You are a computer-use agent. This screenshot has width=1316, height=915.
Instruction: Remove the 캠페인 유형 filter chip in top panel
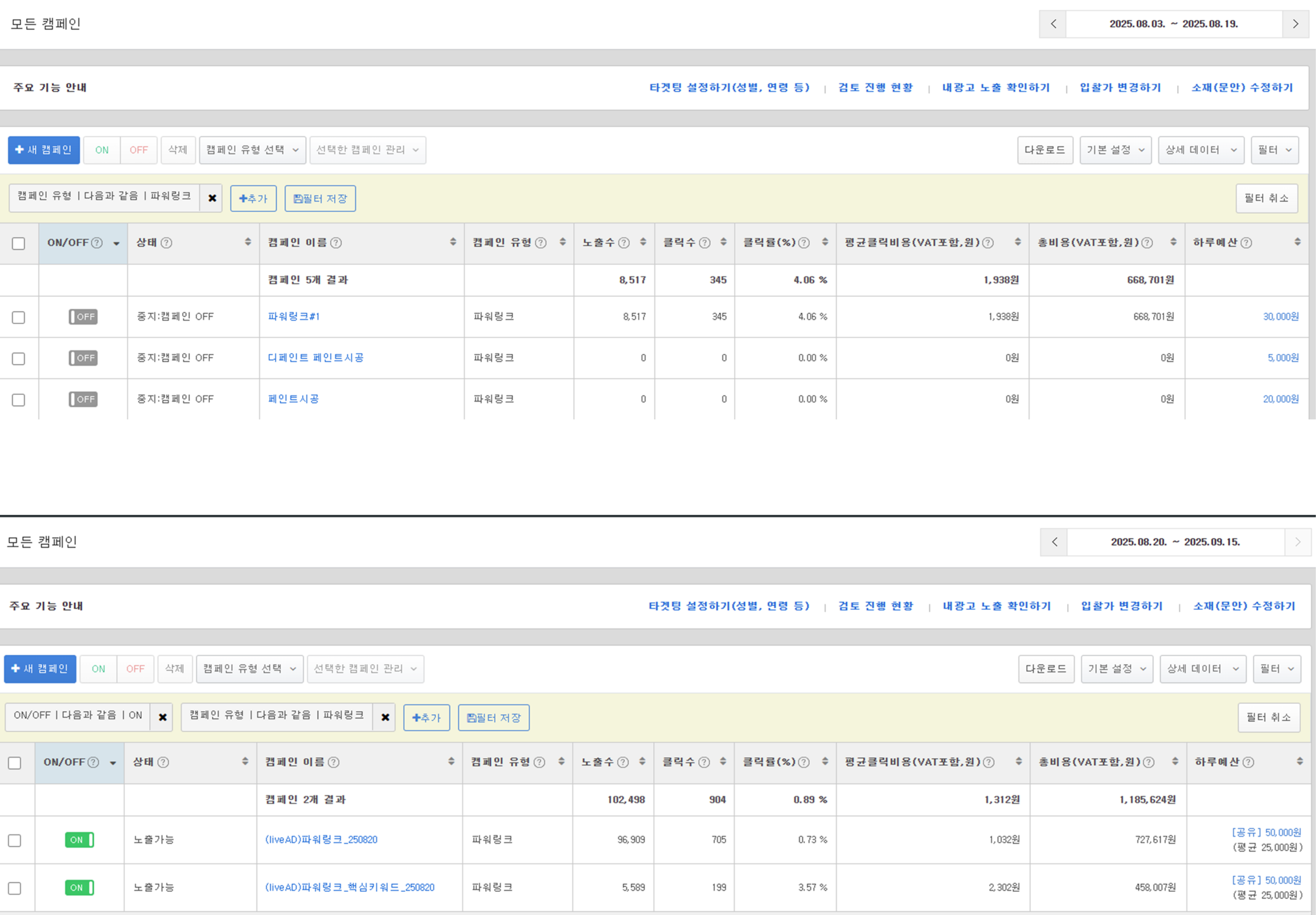pos(212,198)
